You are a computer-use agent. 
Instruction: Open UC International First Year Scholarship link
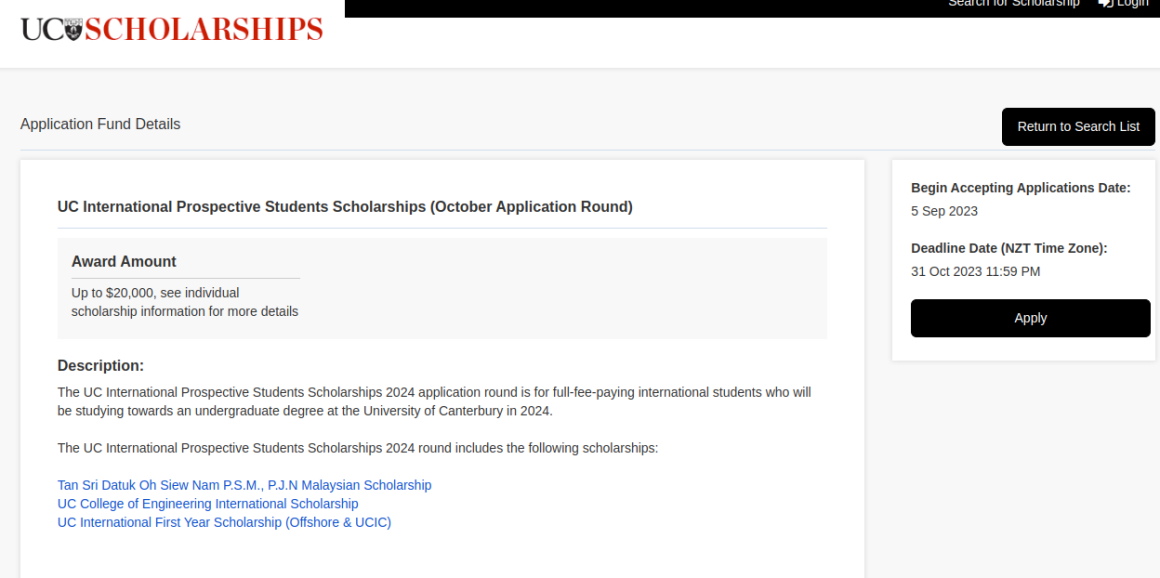click(x=224, y=522)
